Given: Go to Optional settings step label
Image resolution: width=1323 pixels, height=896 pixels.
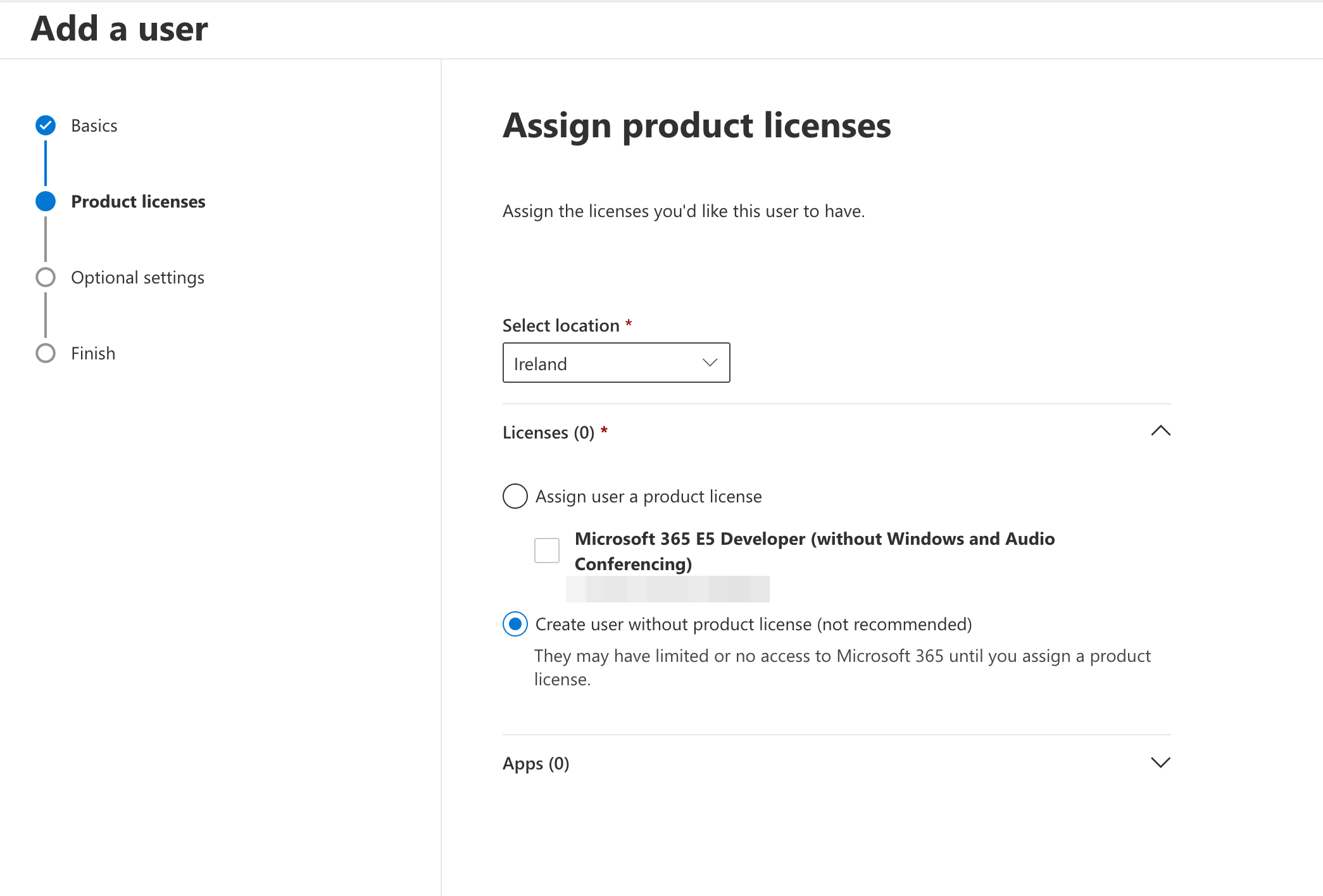Looking at the screenshot, I should [137, 277].
